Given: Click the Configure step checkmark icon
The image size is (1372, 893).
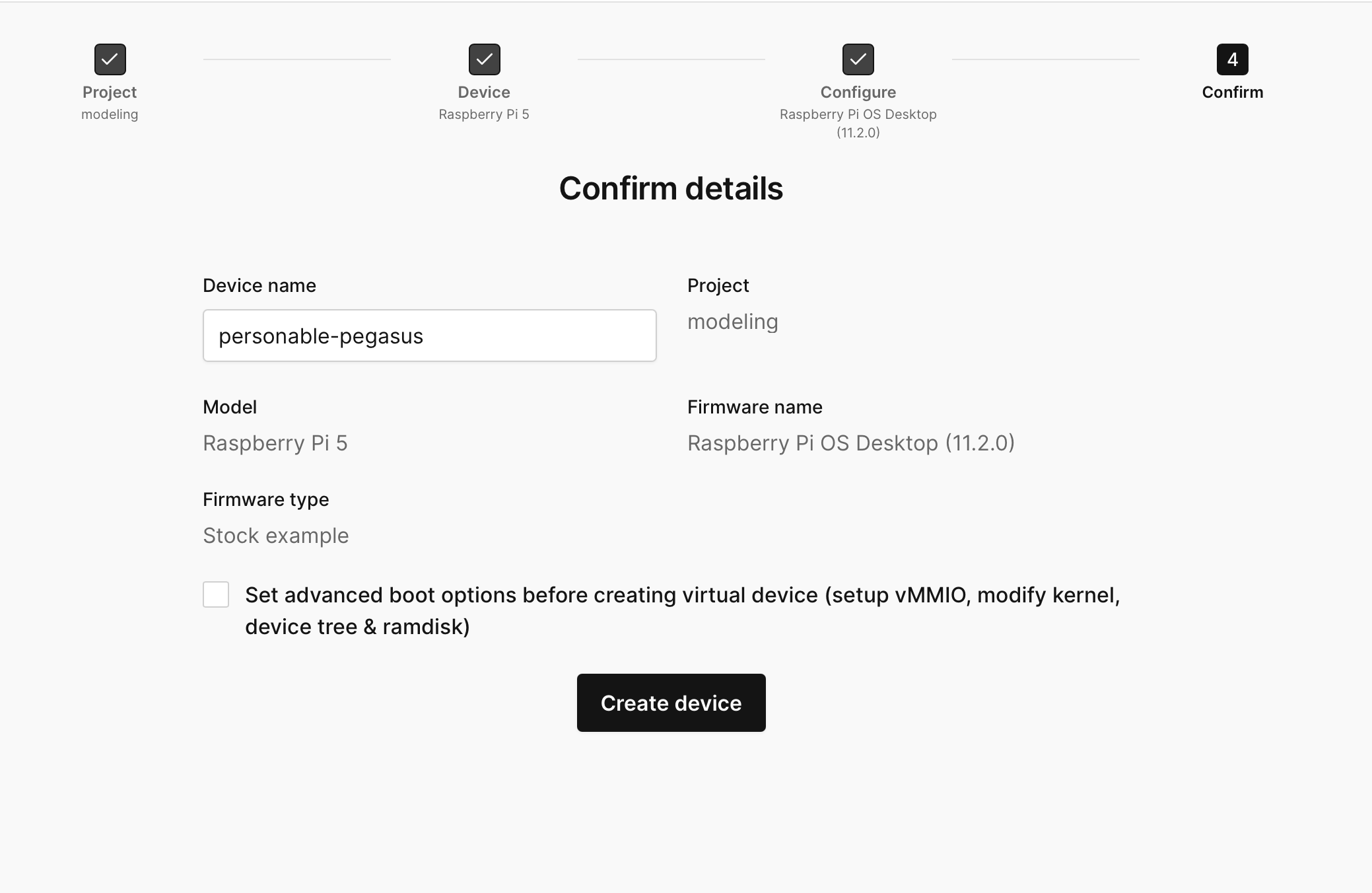Looking at the screenshot, I should click(x=858, y=59).
